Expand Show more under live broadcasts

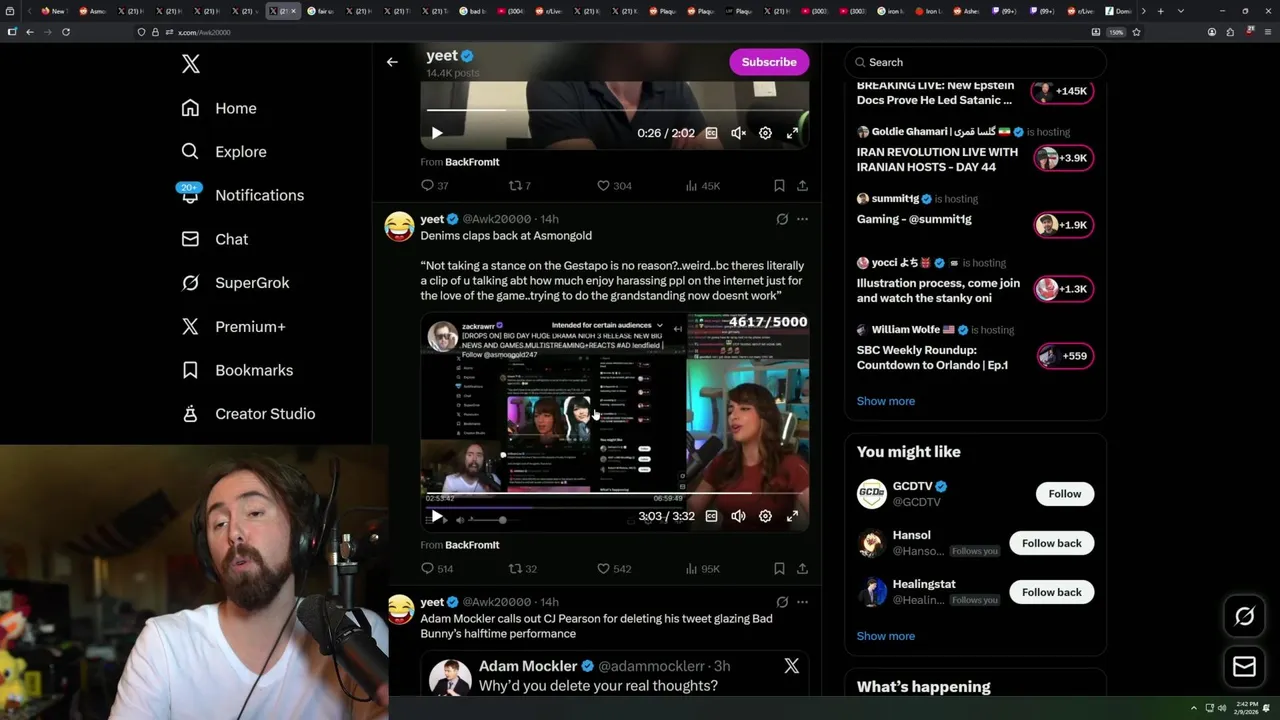coord(886,401)
